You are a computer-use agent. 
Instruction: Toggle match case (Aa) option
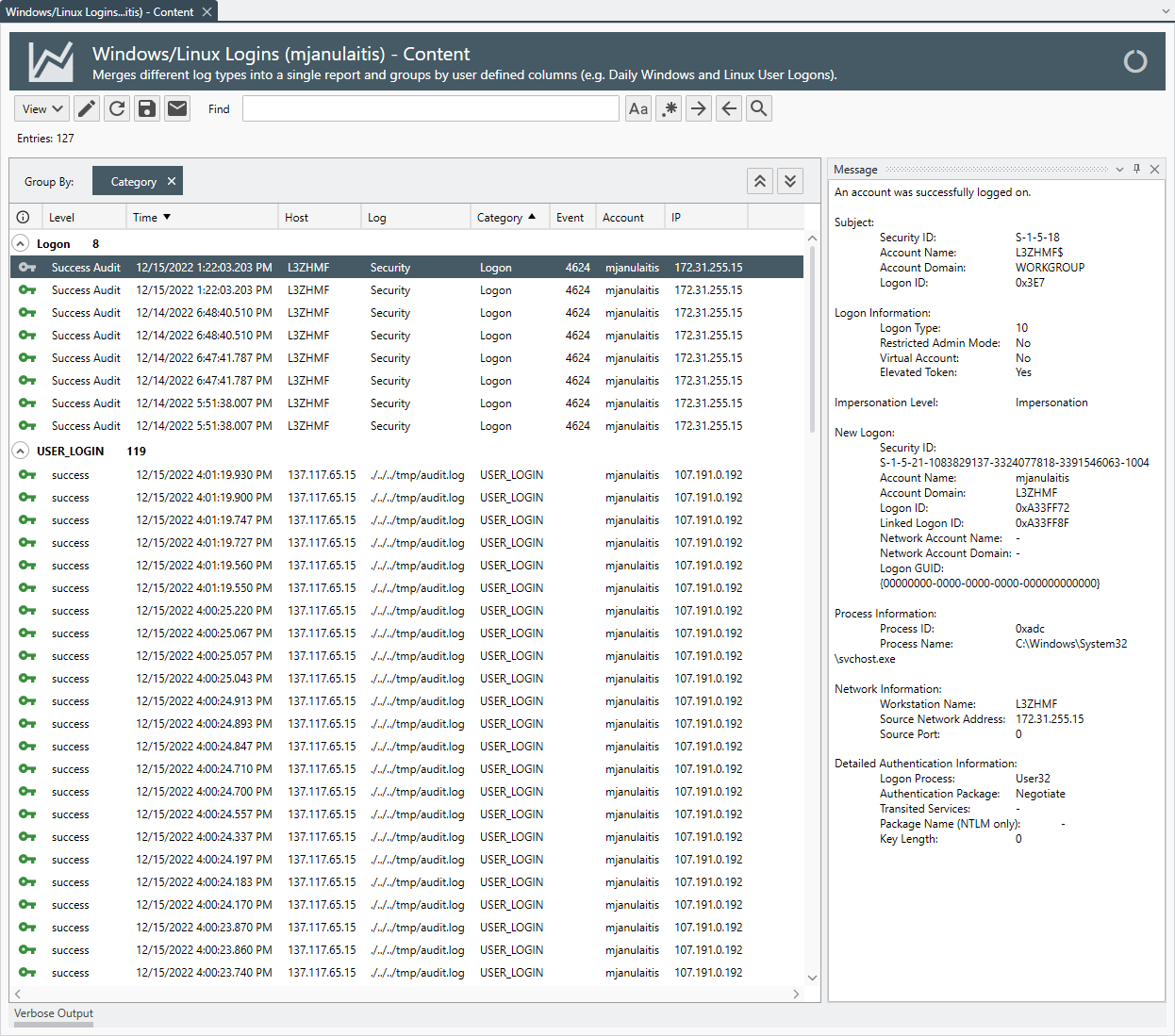[x=638, y=108]
